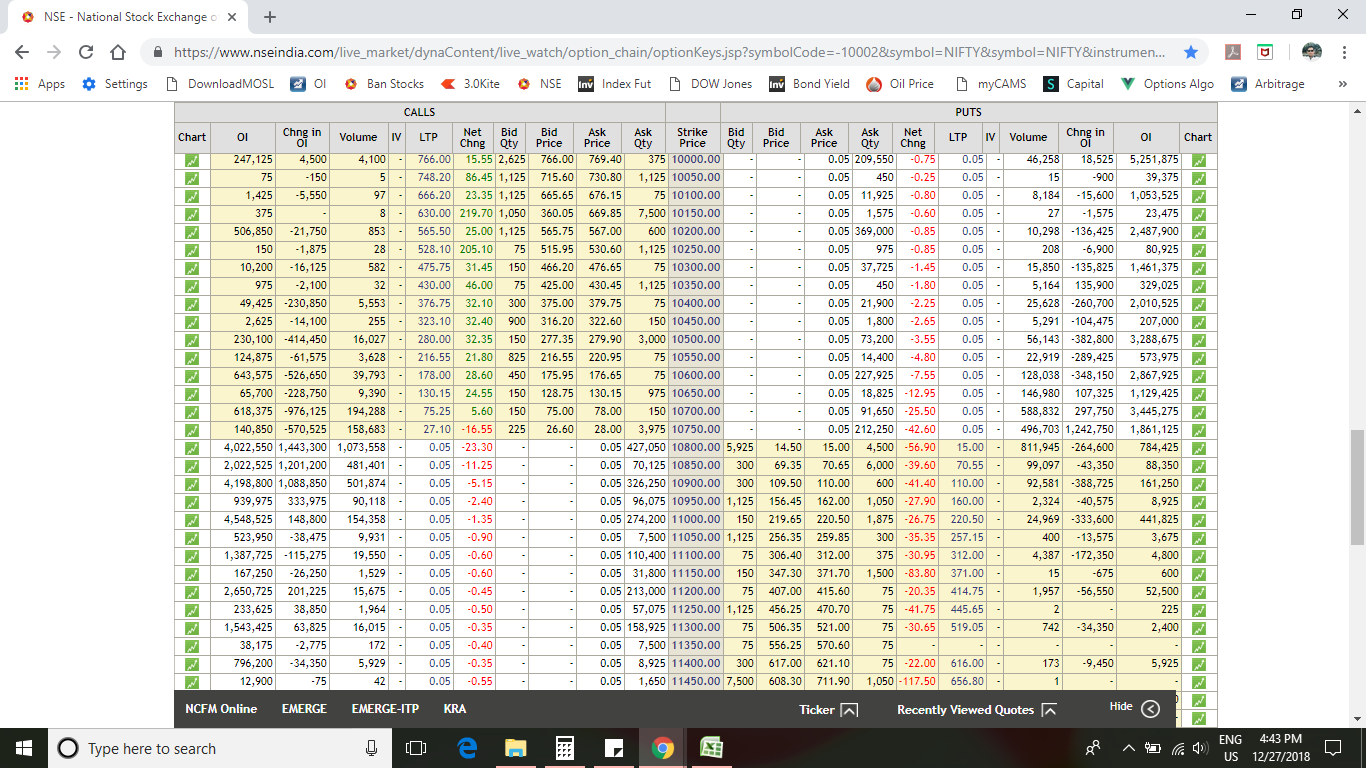Open new browser tab
Image resolution: width=1366 pixels, height=768 pixels.
coord(270,17)
